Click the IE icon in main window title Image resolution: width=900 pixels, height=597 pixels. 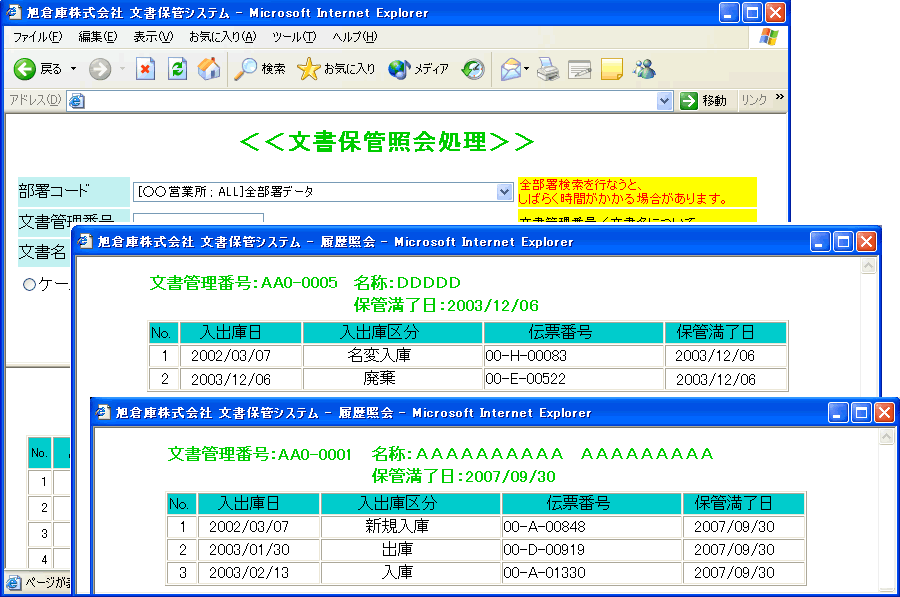tap(14, 12)
